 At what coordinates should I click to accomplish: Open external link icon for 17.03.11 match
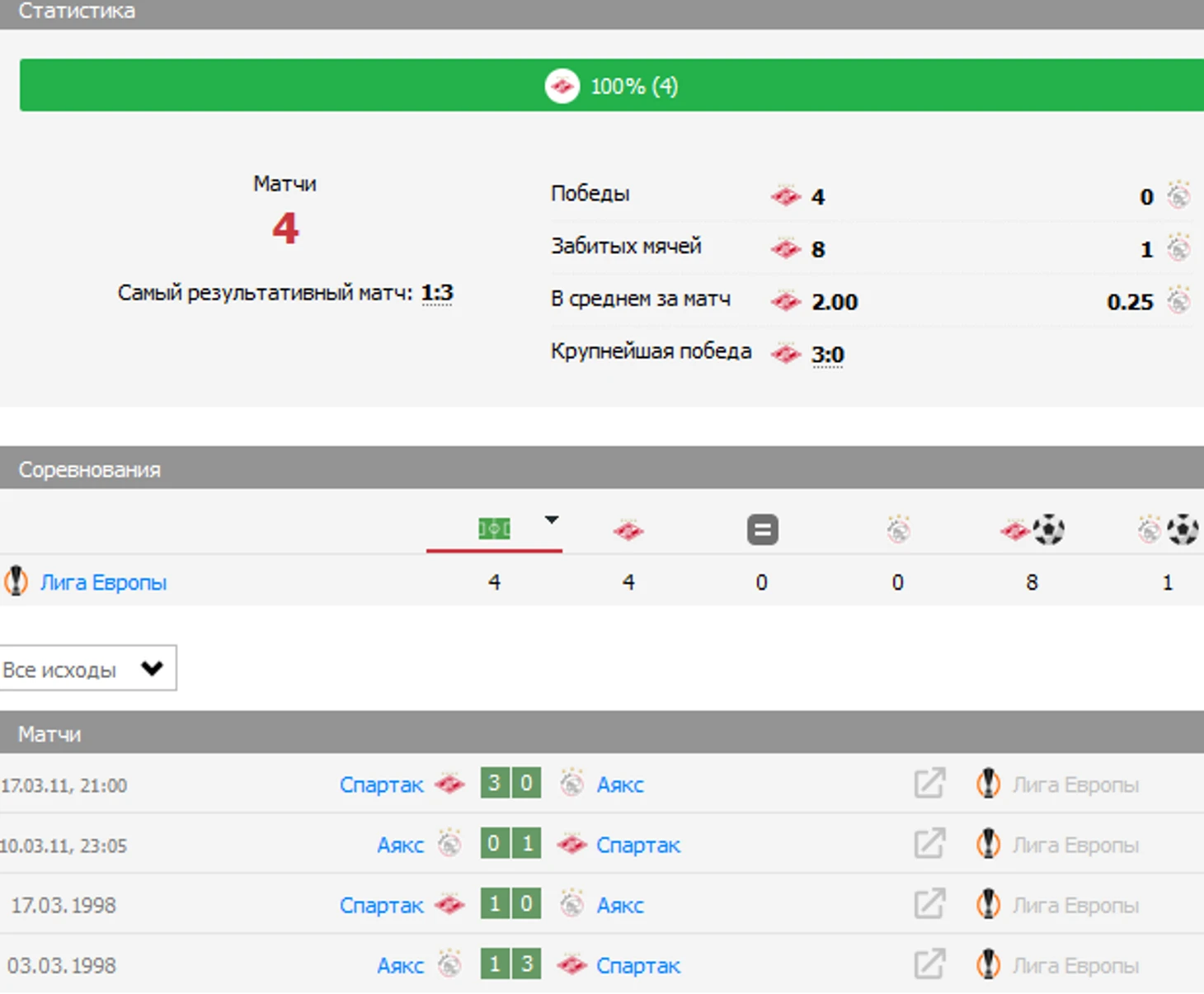click(x=929, y=783)
